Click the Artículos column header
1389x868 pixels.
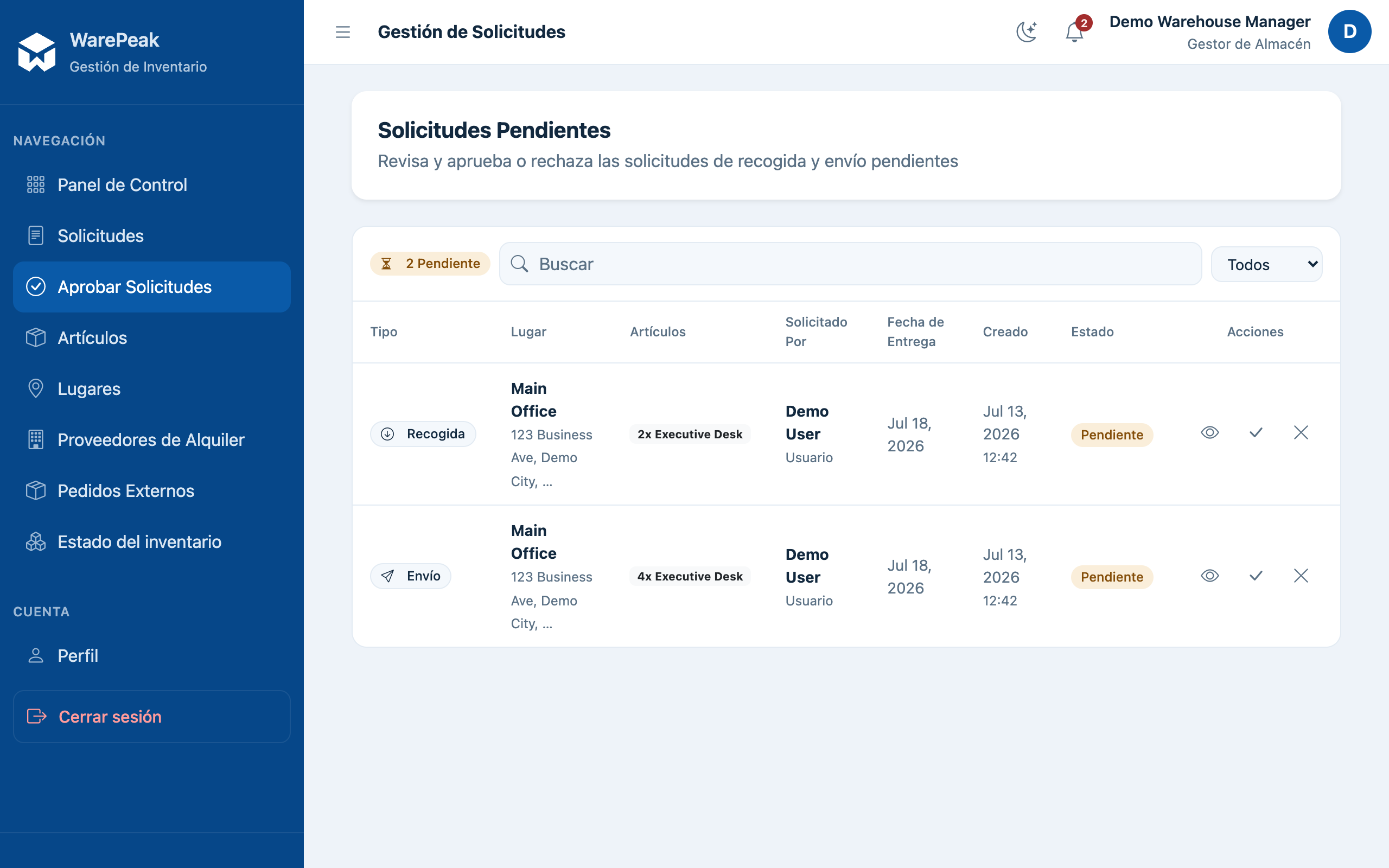[x=658, y=332]
